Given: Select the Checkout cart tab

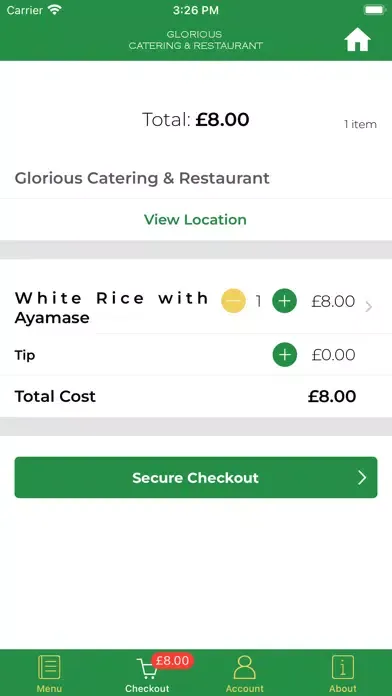Looking at the screenshot, I should [147, 673].
